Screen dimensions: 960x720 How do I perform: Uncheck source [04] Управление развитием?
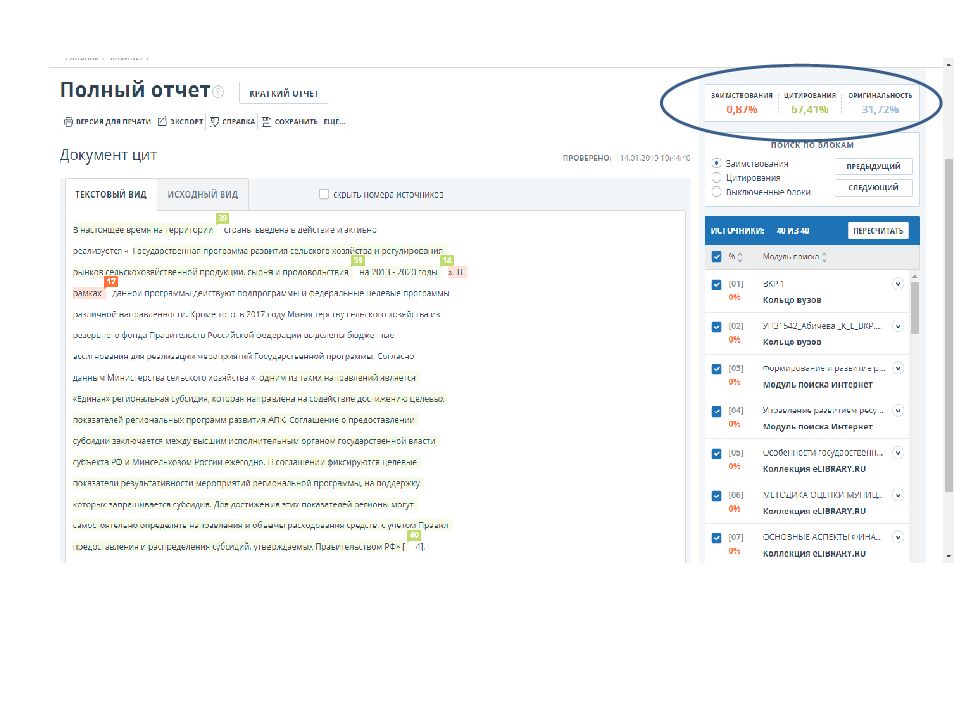point(716,411)
